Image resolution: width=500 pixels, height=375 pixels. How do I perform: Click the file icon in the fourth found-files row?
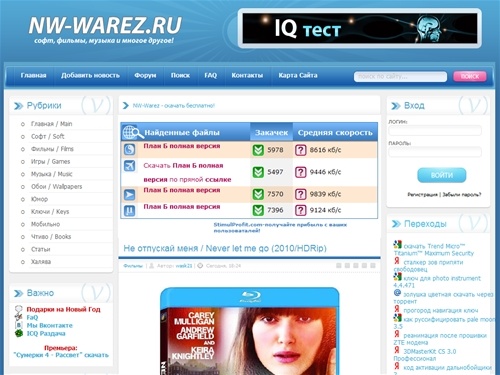pyautogui.click(x=129, y=211)
